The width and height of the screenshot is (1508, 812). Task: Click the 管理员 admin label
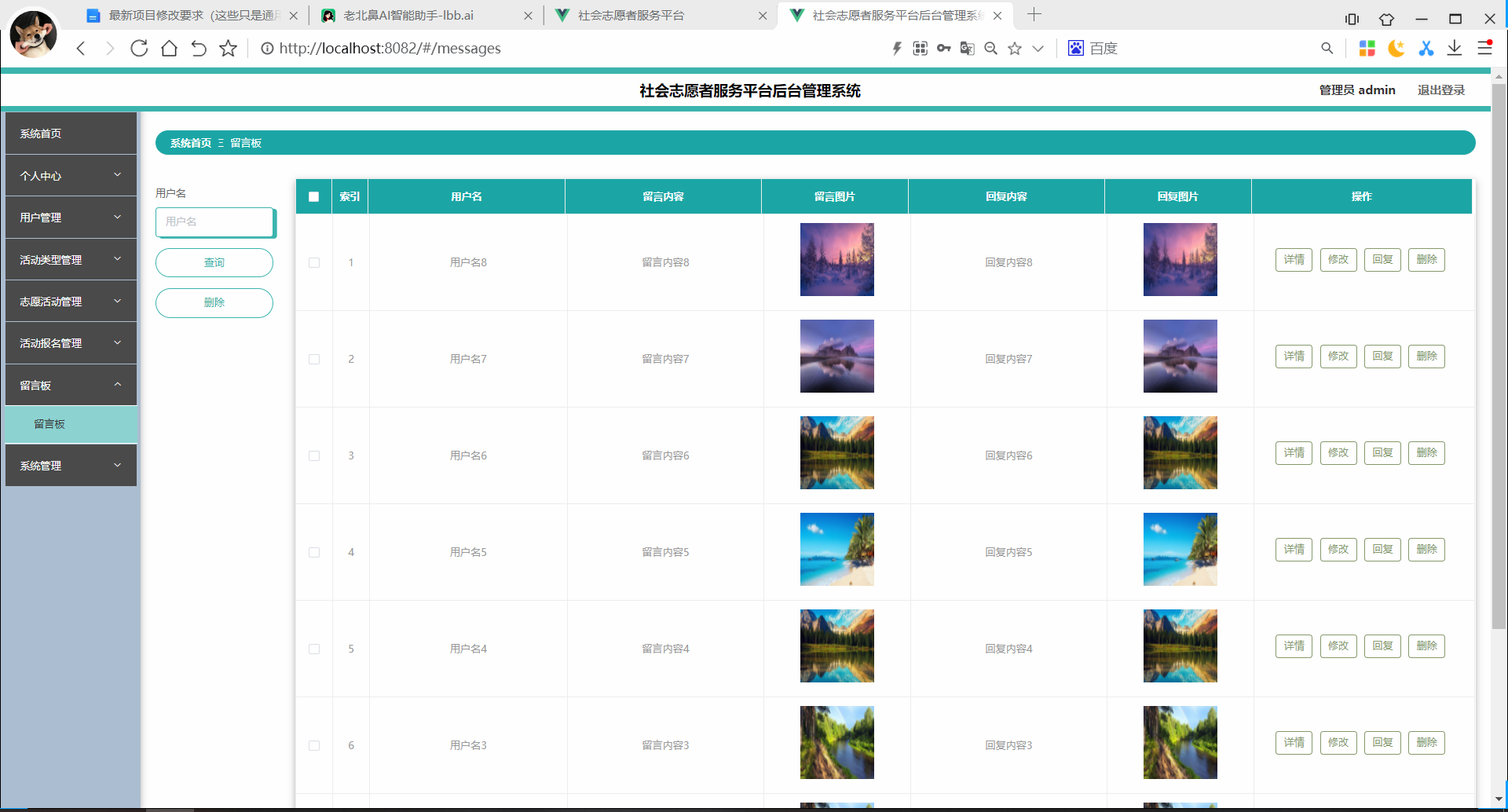(x=1357, y=90)
